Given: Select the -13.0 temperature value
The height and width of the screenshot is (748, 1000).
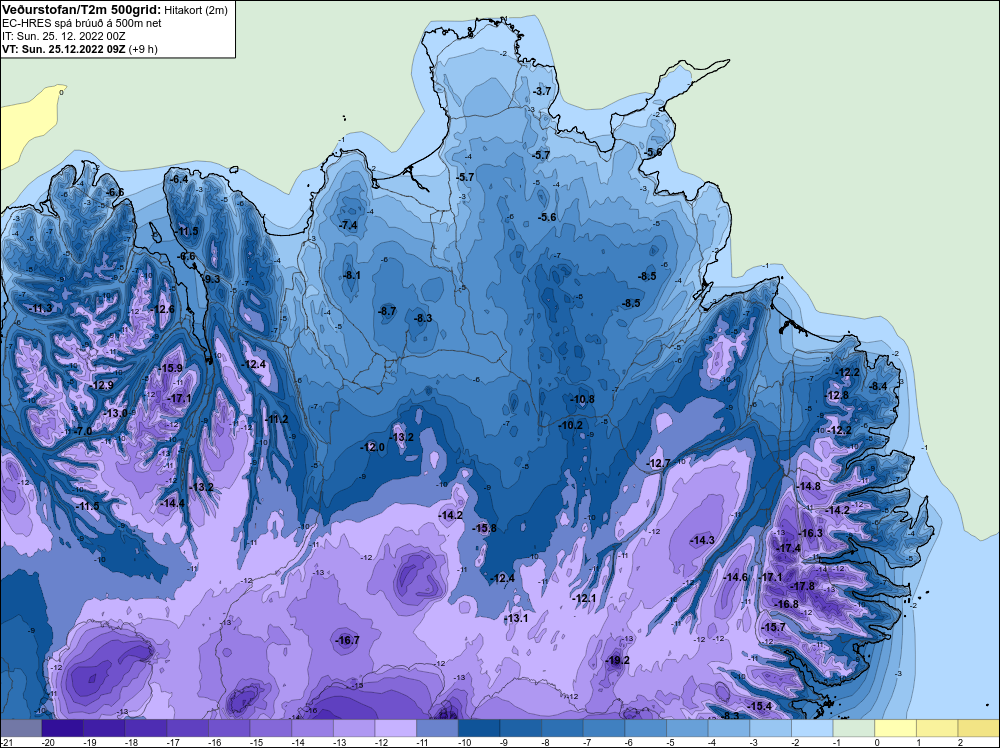Looking at the screenshot, I should (115, 413).
